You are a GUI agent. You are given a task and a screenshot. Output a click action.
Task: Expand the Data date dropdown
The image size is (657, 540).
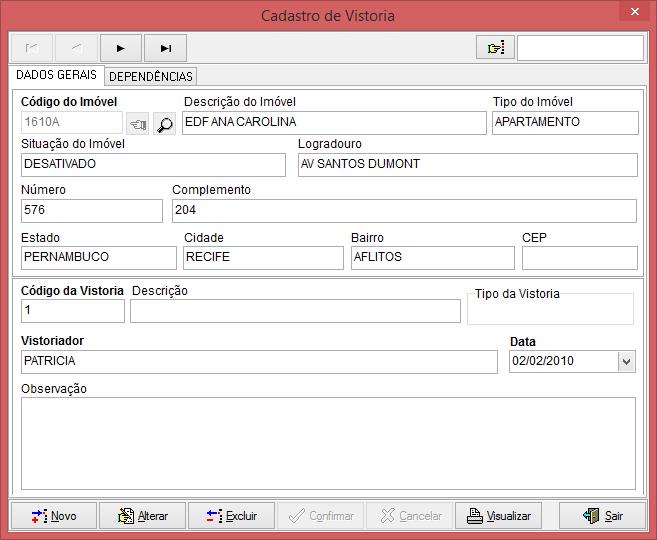coord(626,361)
